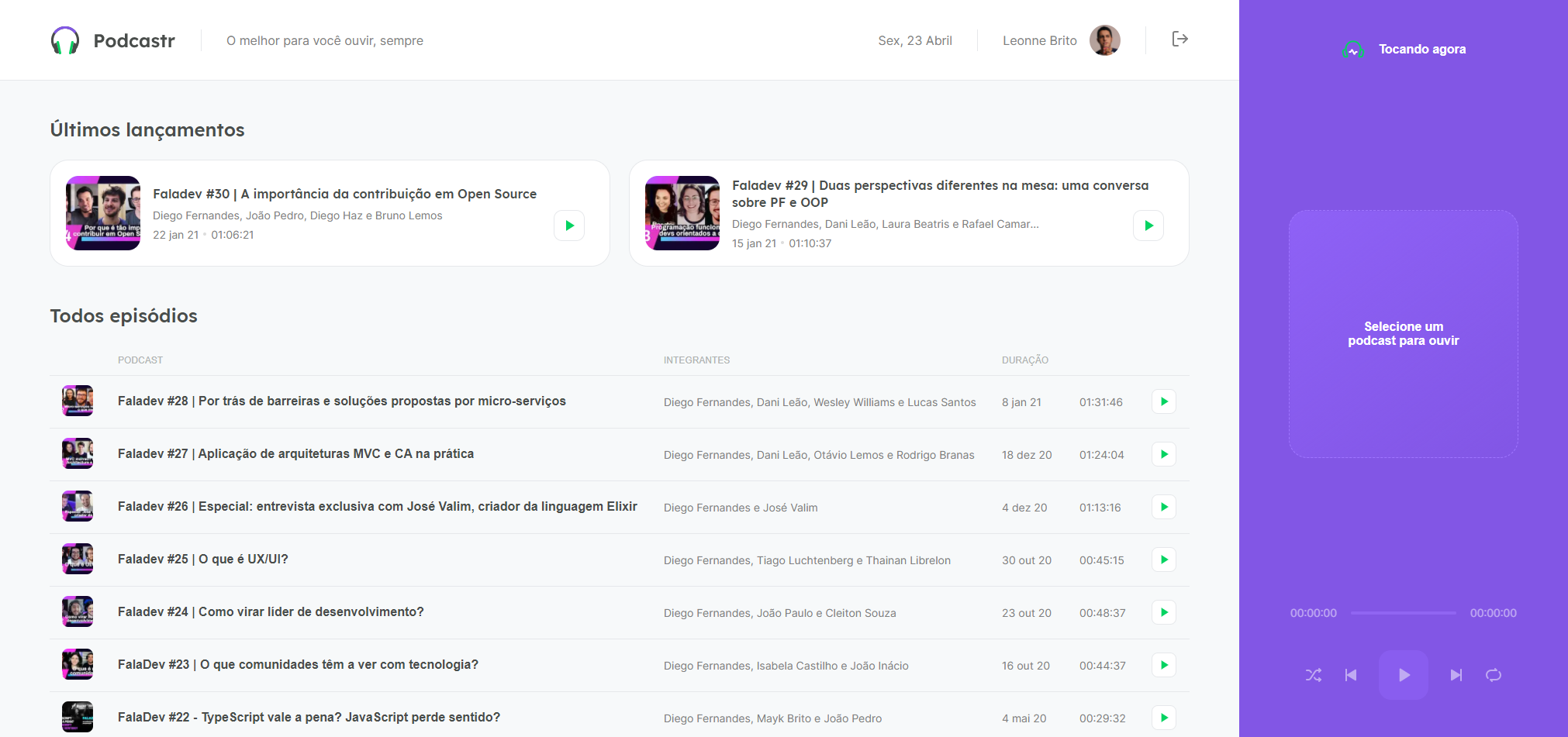Click the Faladev #28 row thumbnail
Viewport: 1568px width, 737px height.
(78, 401)
